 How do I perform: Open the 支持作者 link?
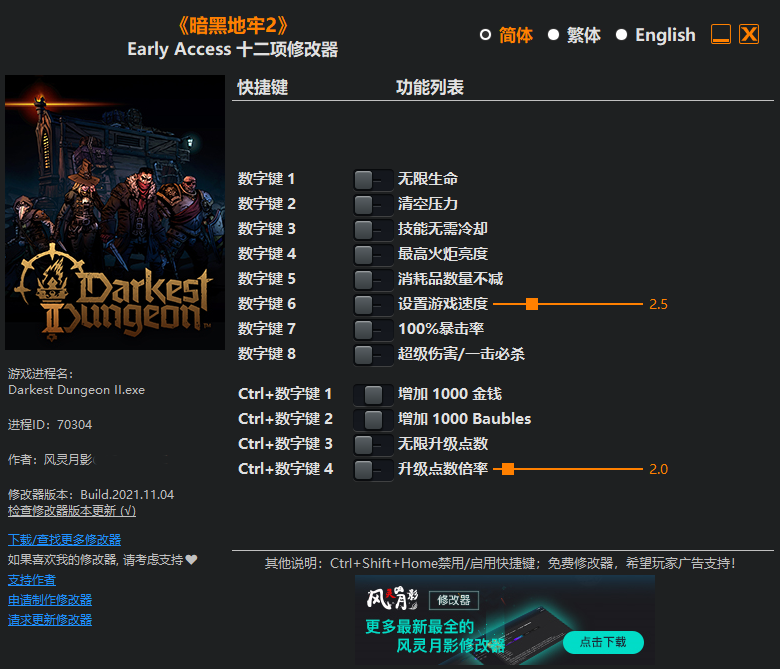pos(32,580)
